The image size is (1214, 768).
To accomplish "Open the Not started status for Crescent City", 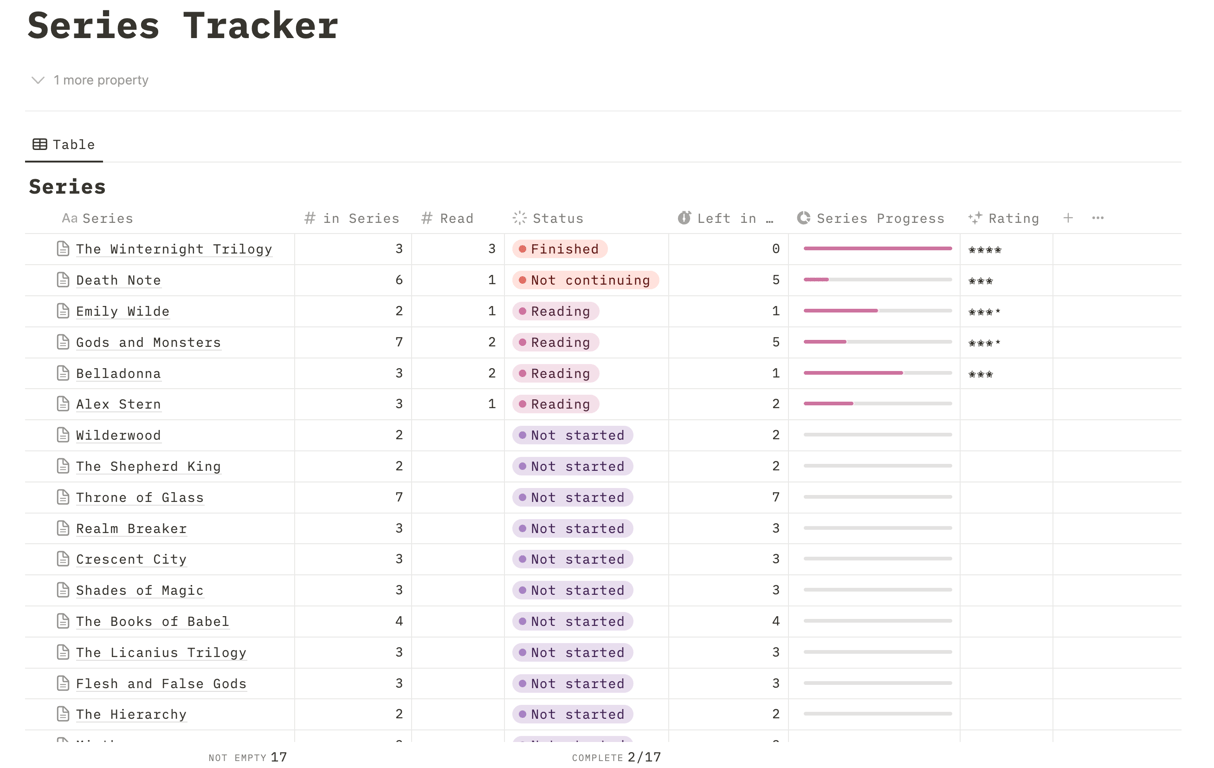I will coord(572,559).
